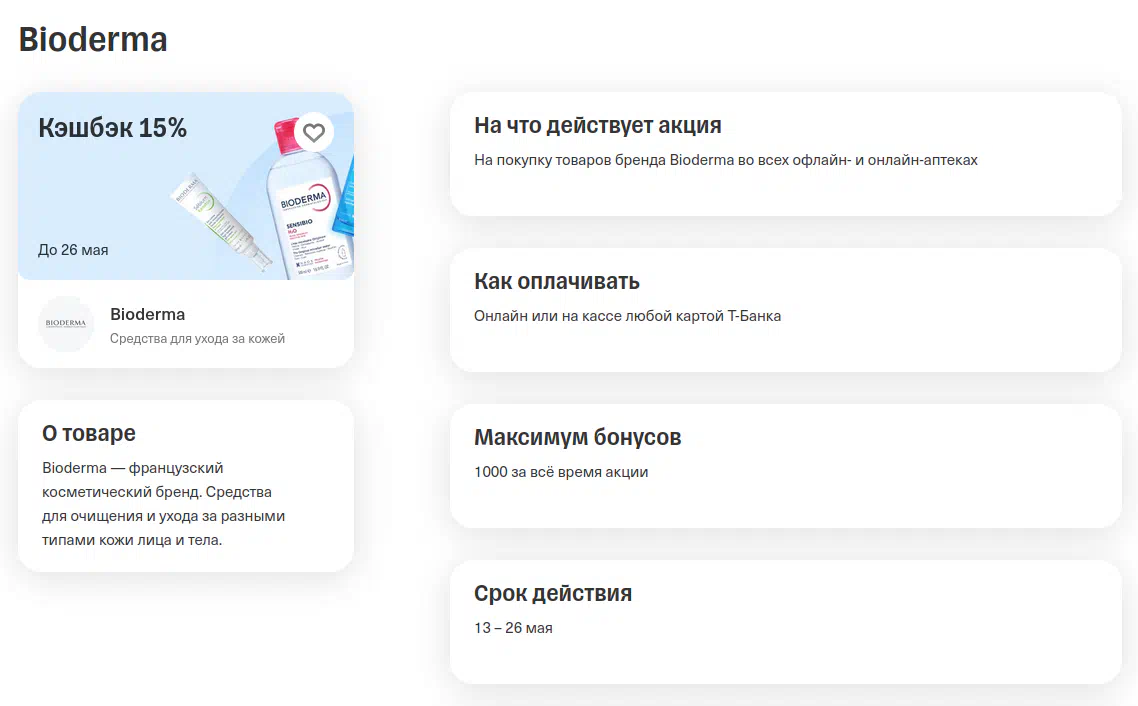Screen dimensions: 1138x706
Task: Click the 'Как оплачивать' heading
Action: 557,281
